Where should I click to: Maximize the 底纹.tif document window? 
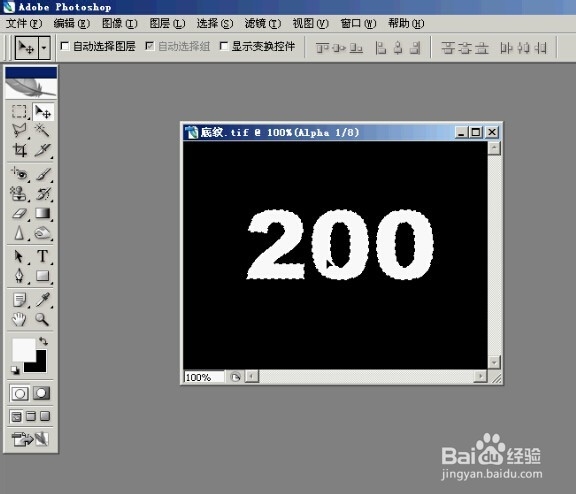point(476,132)
